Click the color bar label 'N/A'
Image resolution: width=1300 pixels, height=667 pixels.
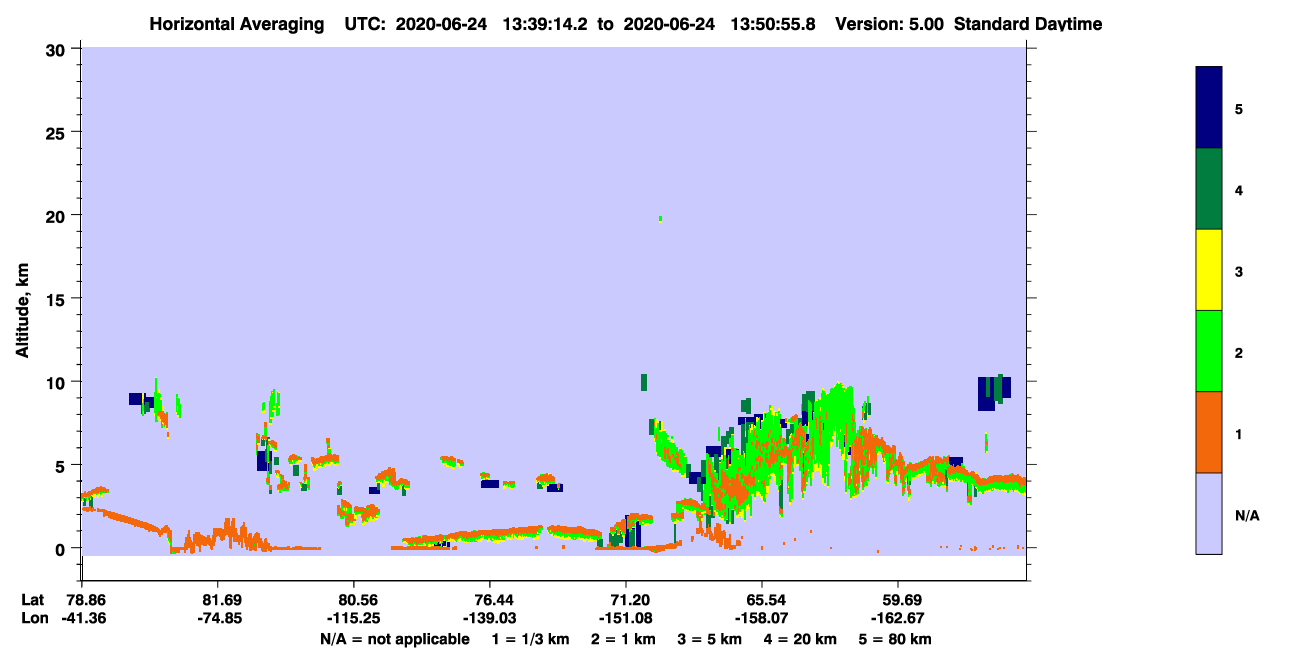[x=1247, y=515]
